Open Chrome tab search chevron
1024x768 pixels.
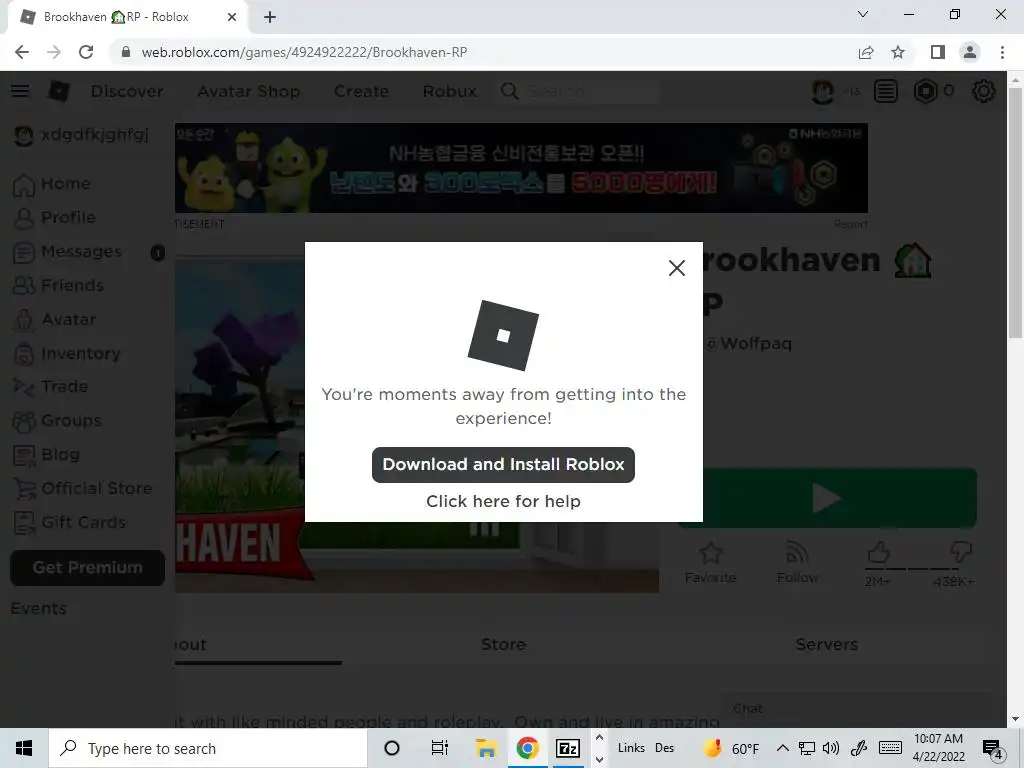(863, 14)
